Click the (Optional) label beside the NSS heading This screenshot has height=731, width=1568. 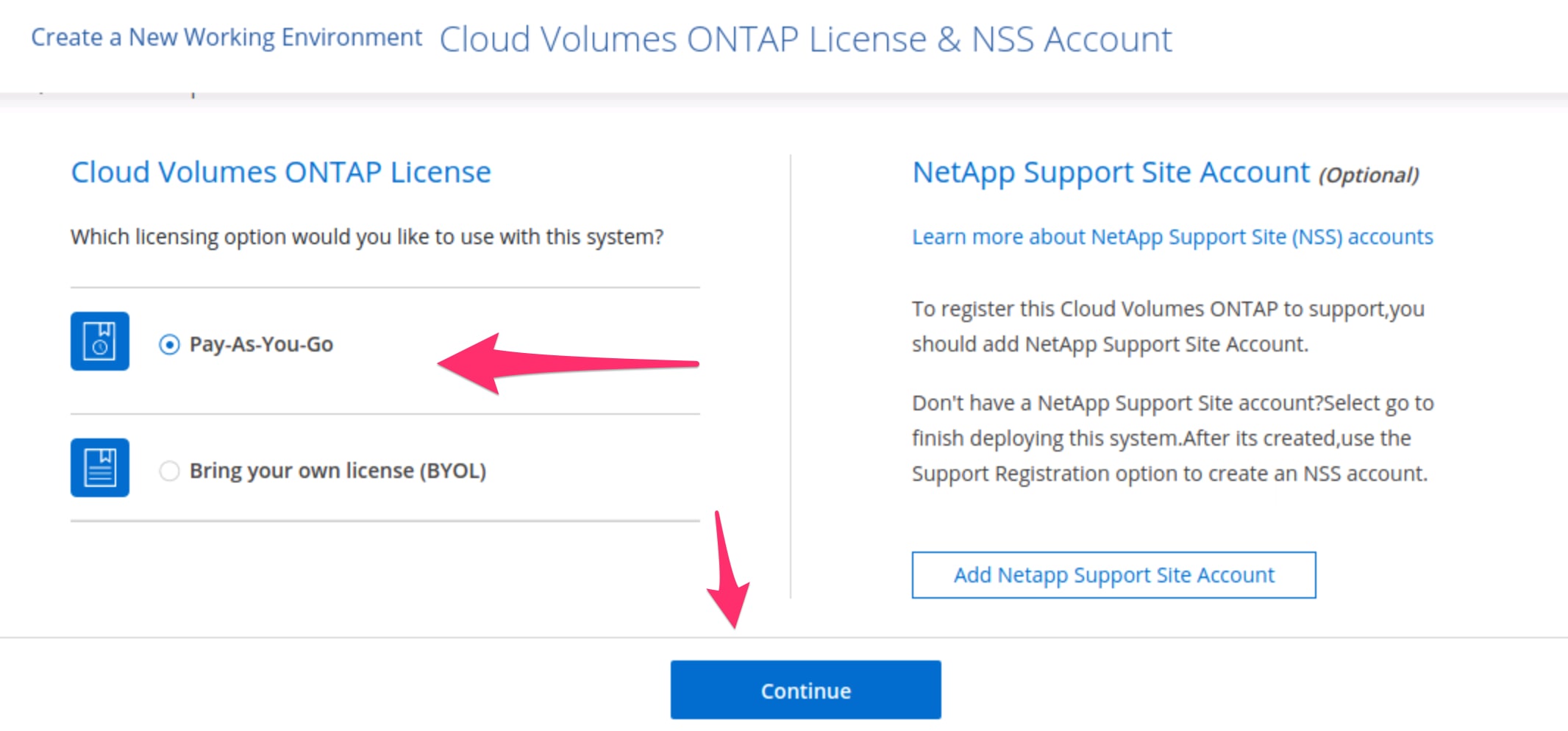(x=1368, y=175)
